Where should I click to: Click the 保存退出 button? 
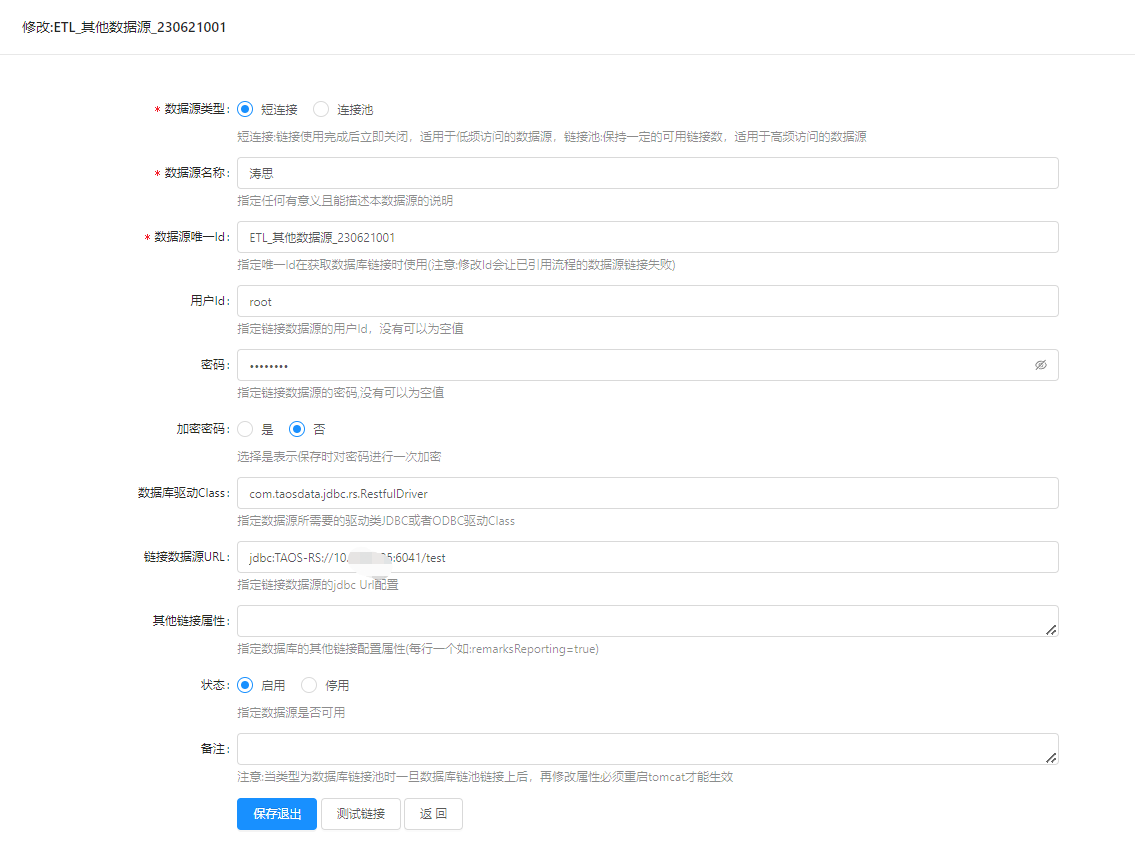click(277, 814)
